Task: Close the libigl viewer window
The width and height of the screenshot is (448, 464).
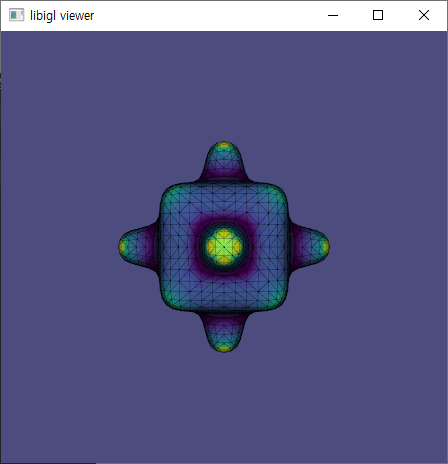Action: pyautogui.click(x=424, y=15)
